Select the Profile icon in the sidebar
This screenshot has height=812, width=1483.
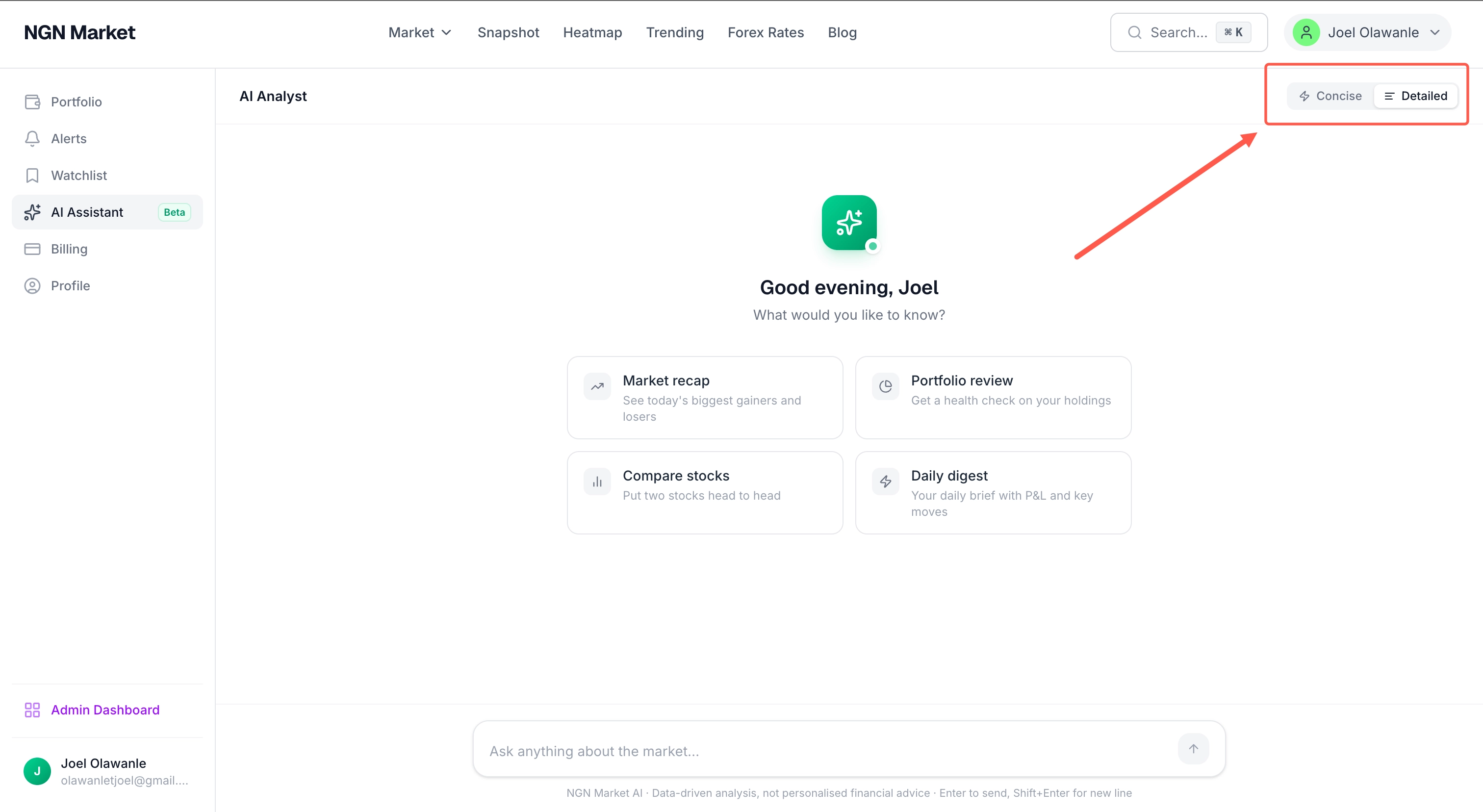coord(32,285)
